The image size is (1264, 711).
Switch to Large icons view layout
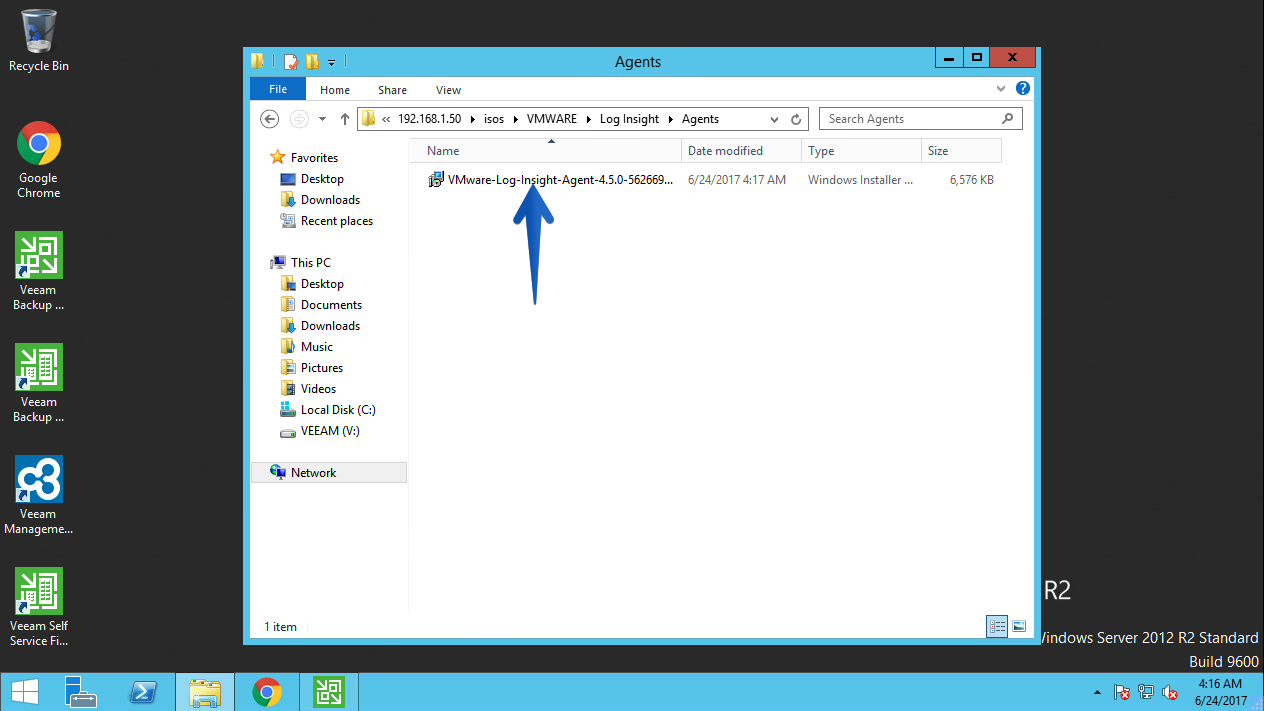(1019, 626)
